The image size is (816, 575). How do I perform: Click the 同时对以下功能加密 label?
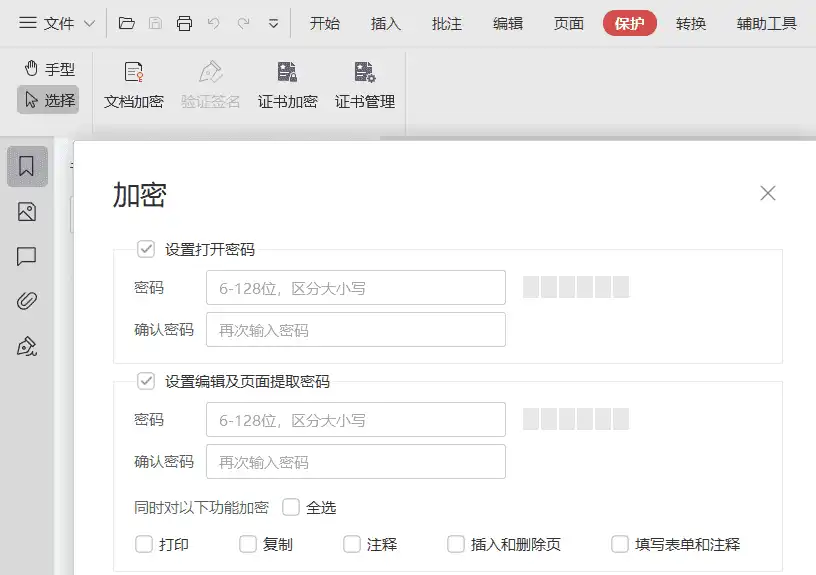[x=201, y=507]
